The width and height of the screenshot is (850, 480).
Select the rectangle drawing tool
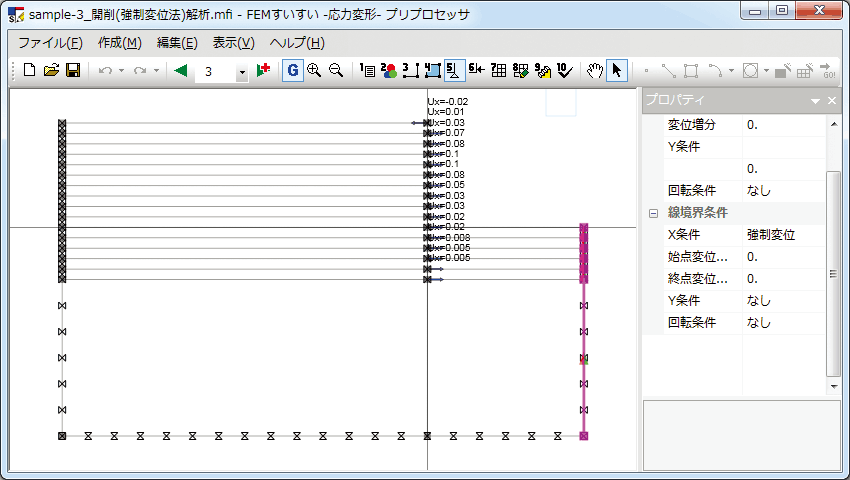click(691, 71)
